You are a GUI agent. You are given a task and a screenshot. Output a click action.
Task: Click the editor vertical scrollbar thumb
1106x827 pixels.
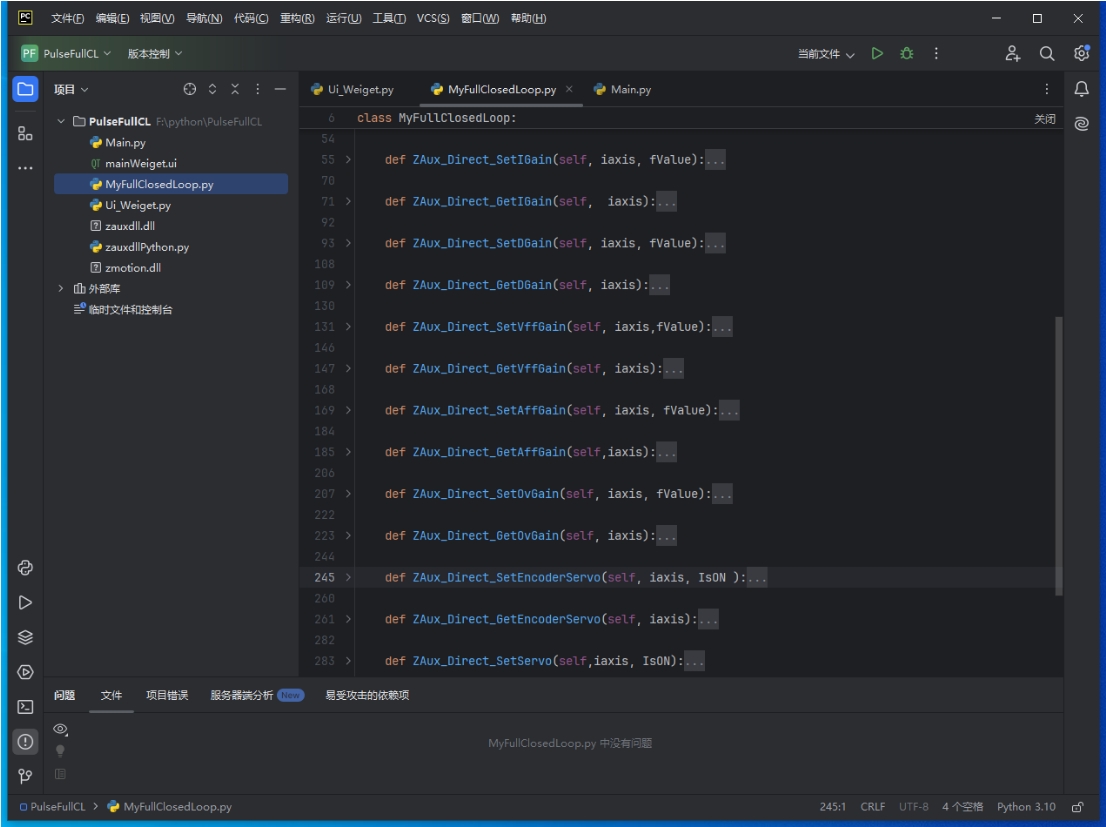click(1059, 457)
